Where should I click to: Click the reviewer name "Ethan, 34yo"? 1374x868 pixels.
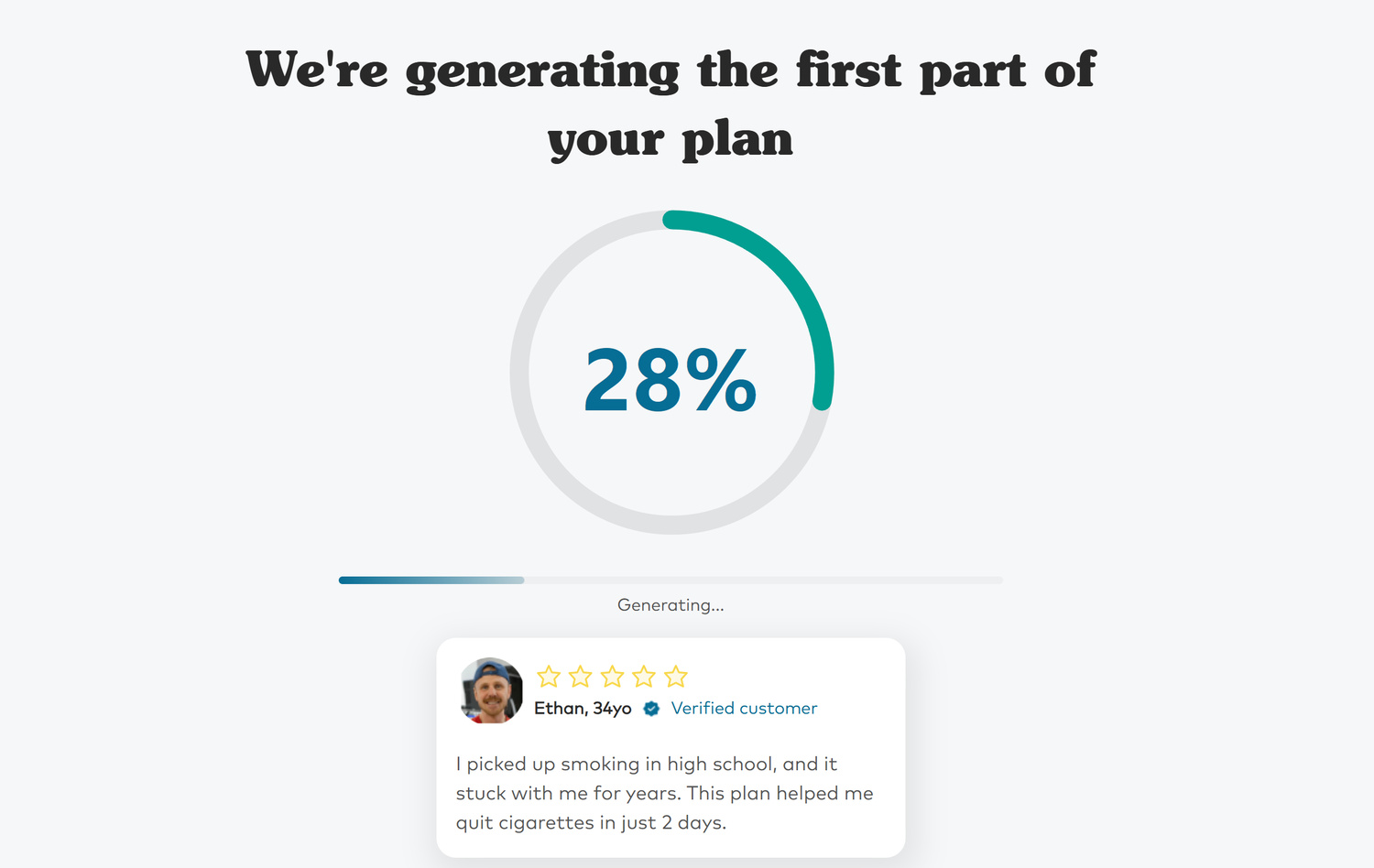point(583,709)
